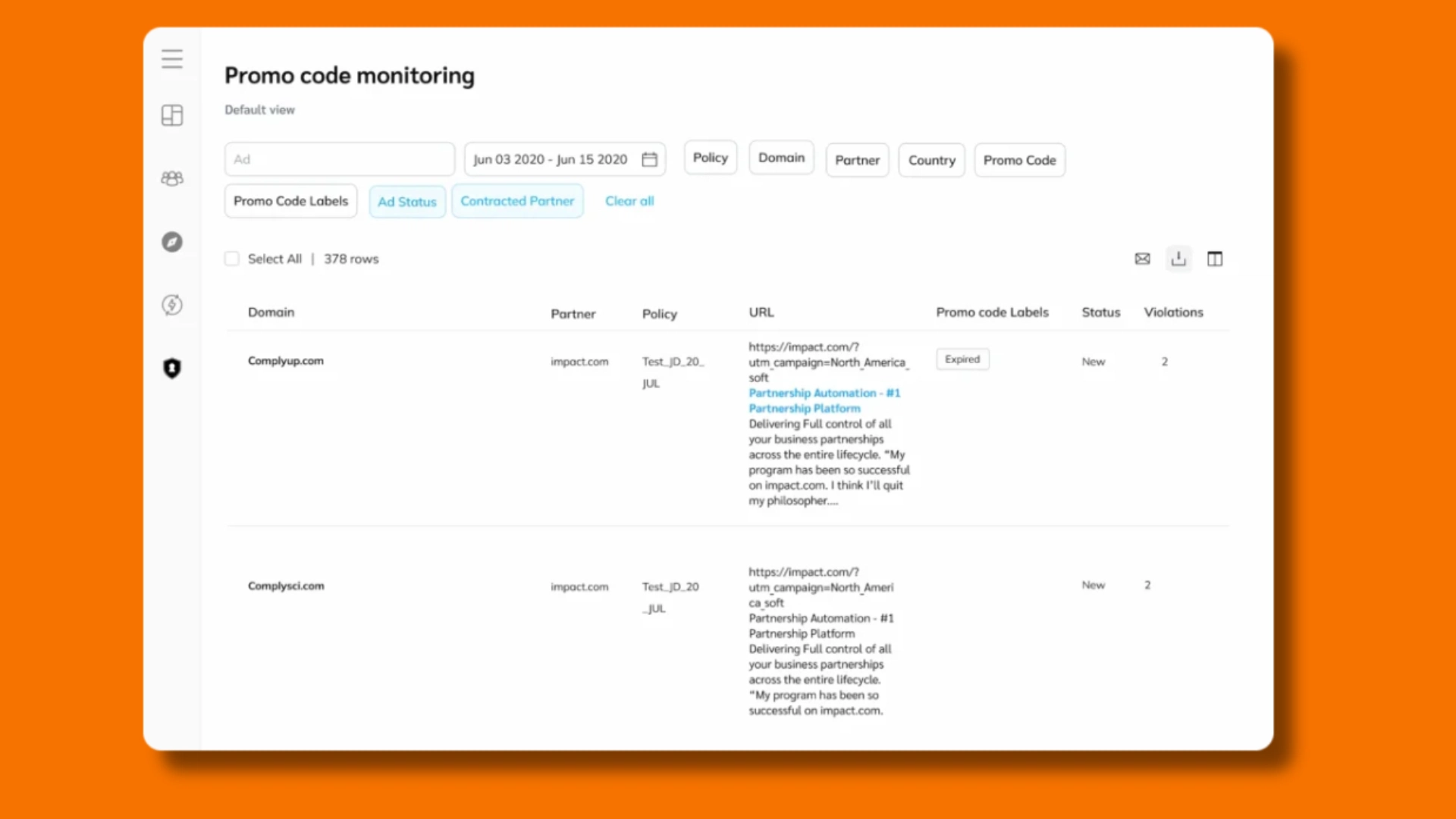Select the shield protection icon in the sidebar
The height and width of the screenshot is (819, 1456).
pyautogui.click(x=172, y=369)
